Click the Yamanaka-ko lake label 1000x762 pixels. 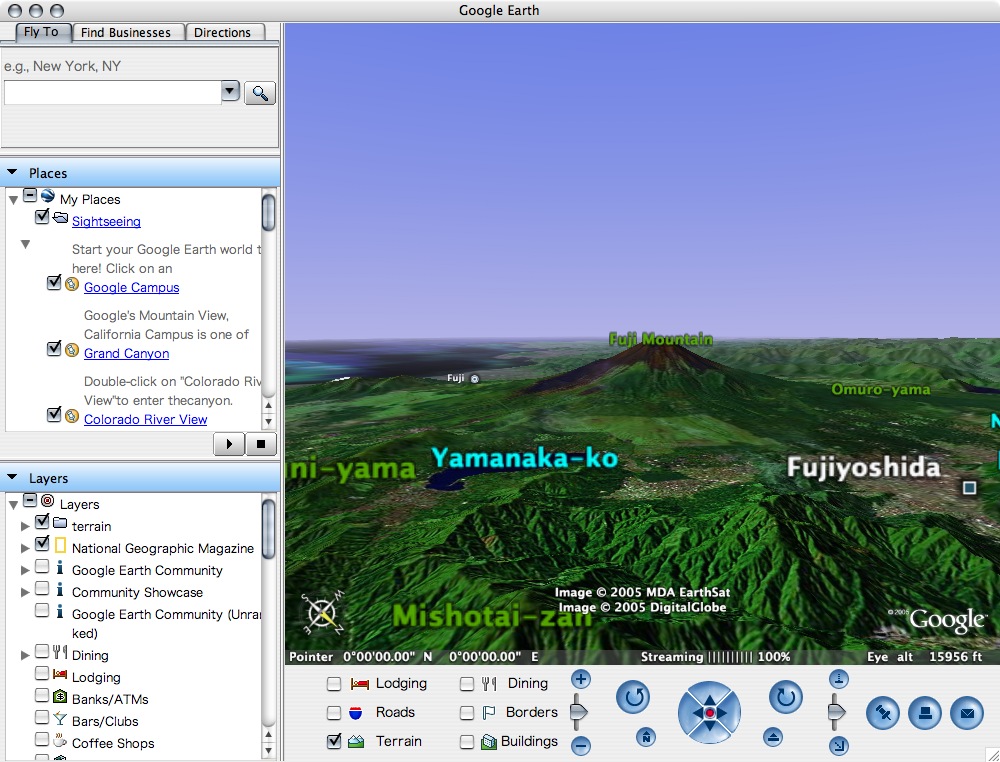click(x=524, y=458)
